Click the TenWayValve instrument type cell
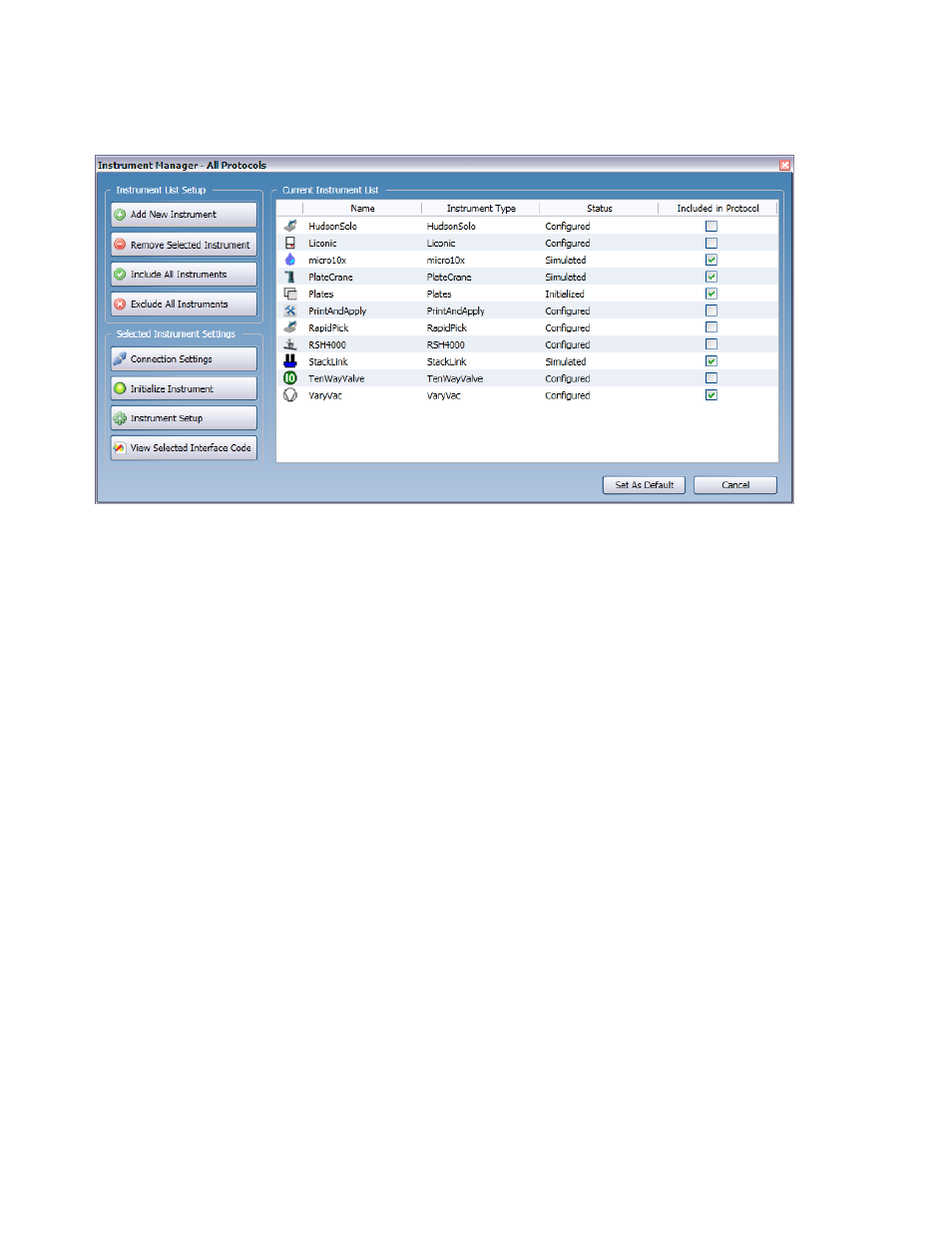 coord(455,379)
